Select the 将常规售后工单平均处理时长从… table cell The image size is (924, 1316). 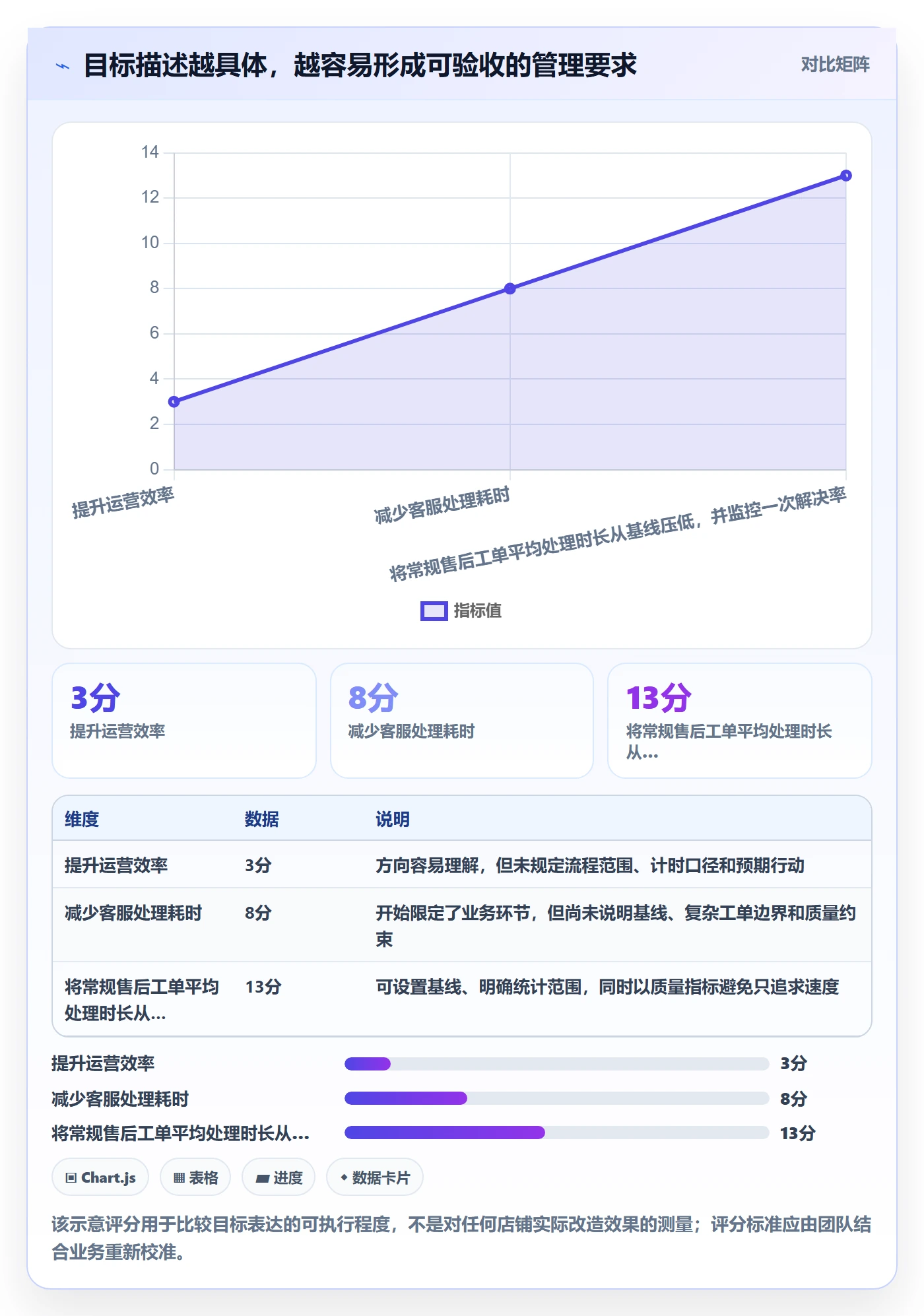point(142,1000)
